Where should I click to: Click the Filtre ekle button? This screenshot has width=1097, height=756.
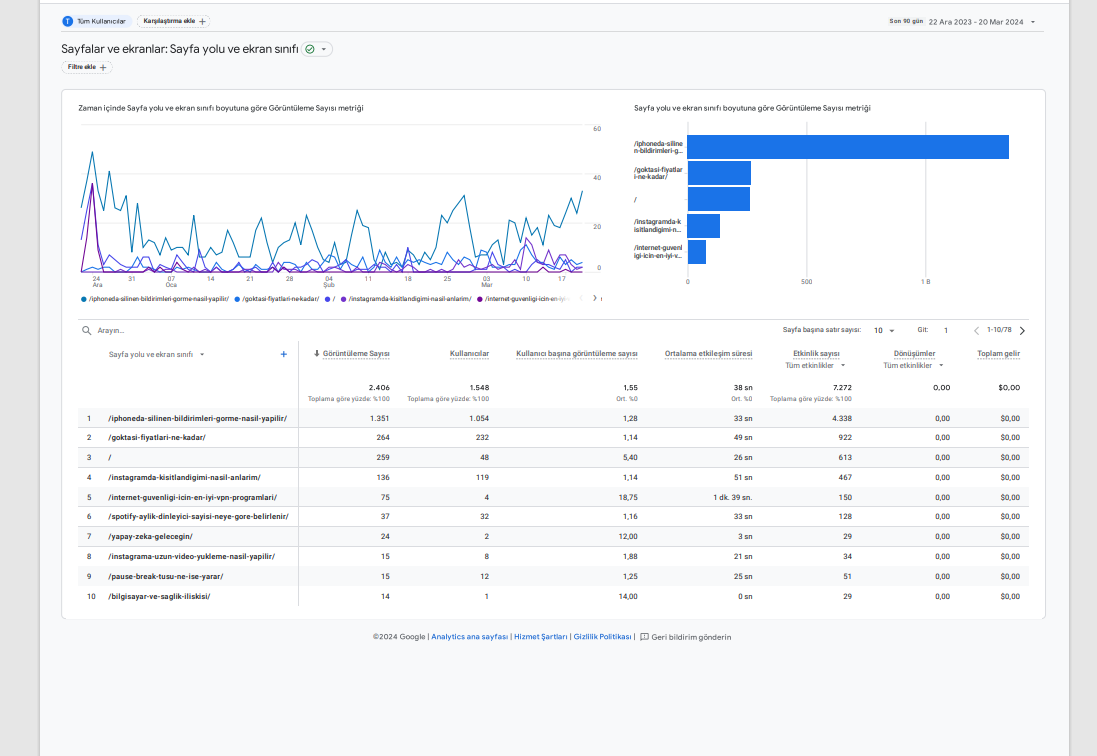tap(87, 67)
